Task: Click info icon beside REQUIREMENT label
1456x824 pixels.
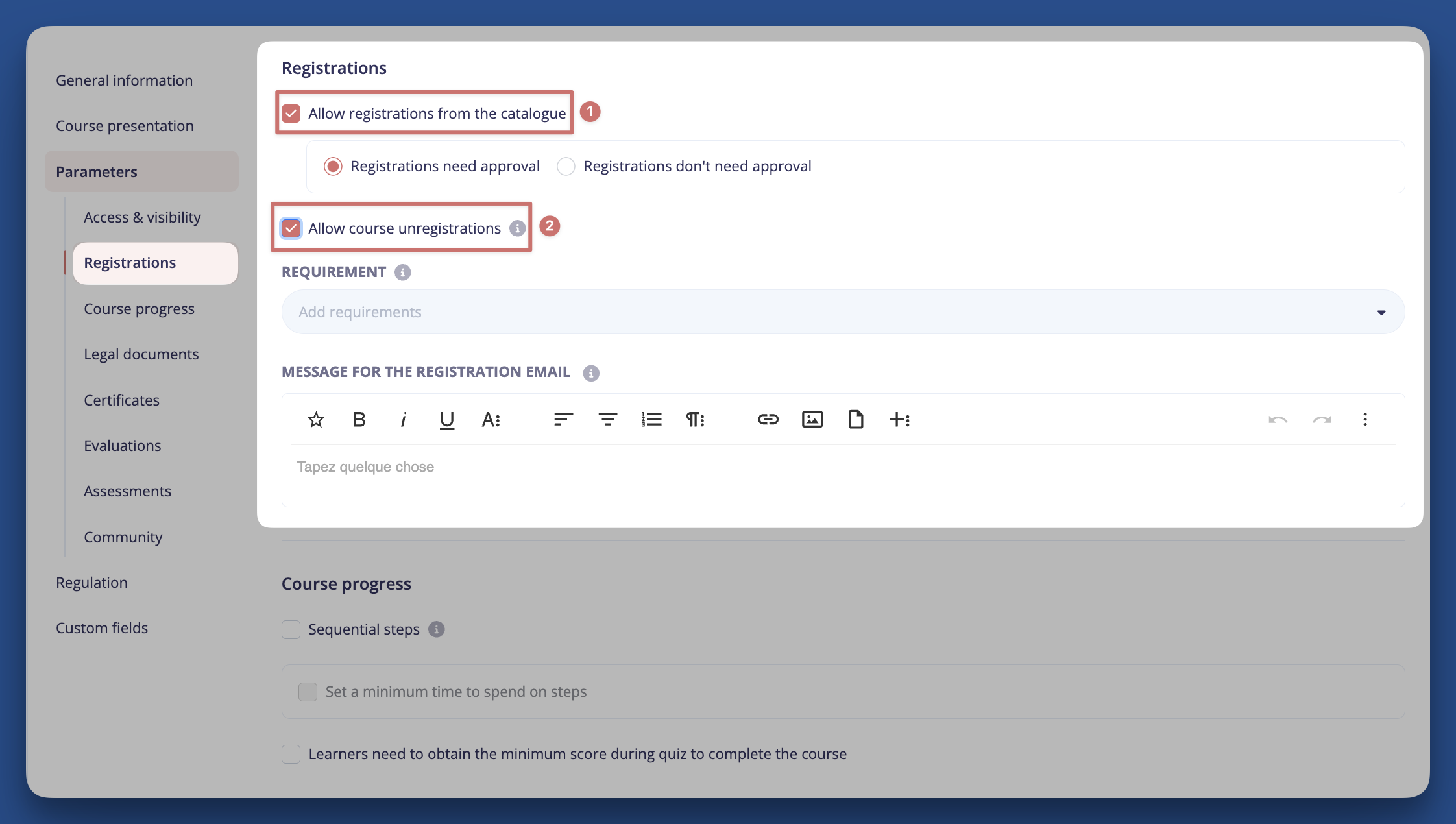Action: pos(403,273)
